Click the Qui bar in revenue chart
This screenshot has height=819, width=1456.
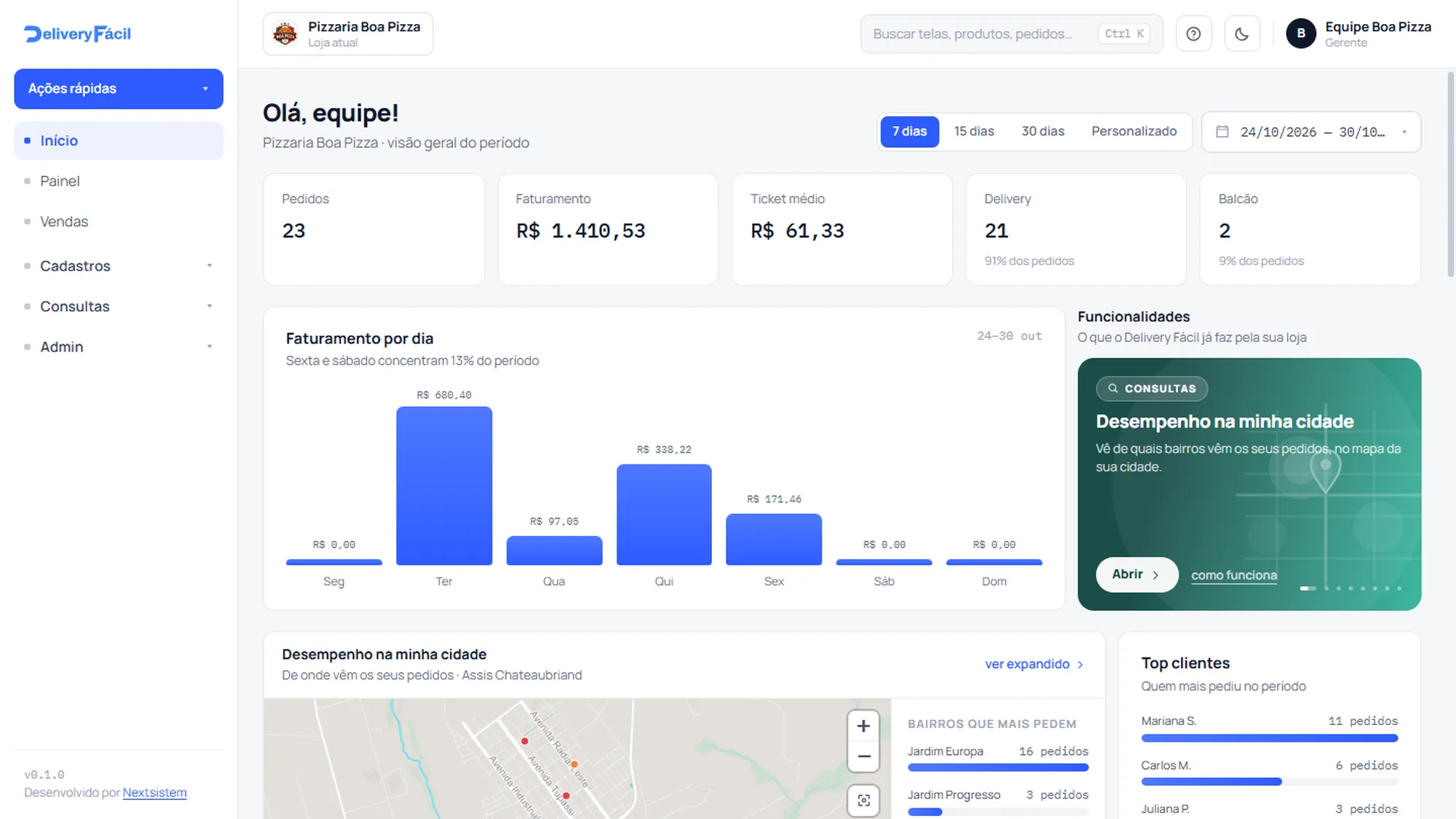point(664,514)
